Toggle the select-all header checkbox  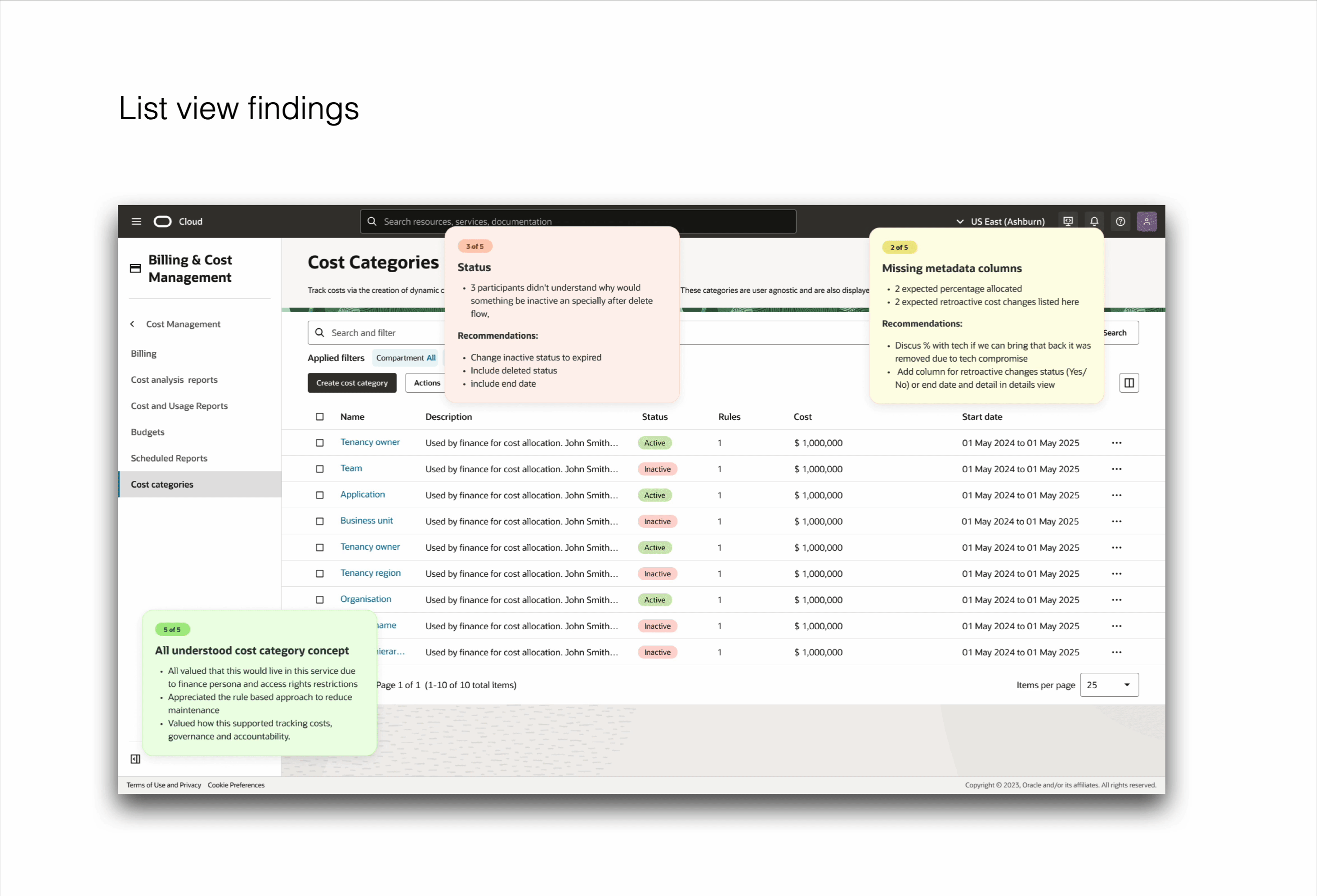click(320, 417)
